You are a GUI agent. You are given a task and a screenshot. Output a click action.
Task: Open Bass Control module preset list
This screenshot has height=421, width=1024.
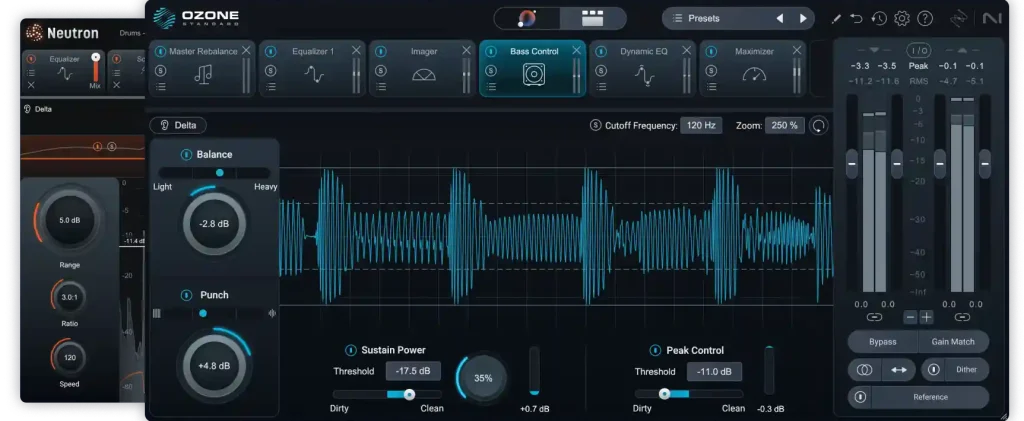click(x=490, y=86)
